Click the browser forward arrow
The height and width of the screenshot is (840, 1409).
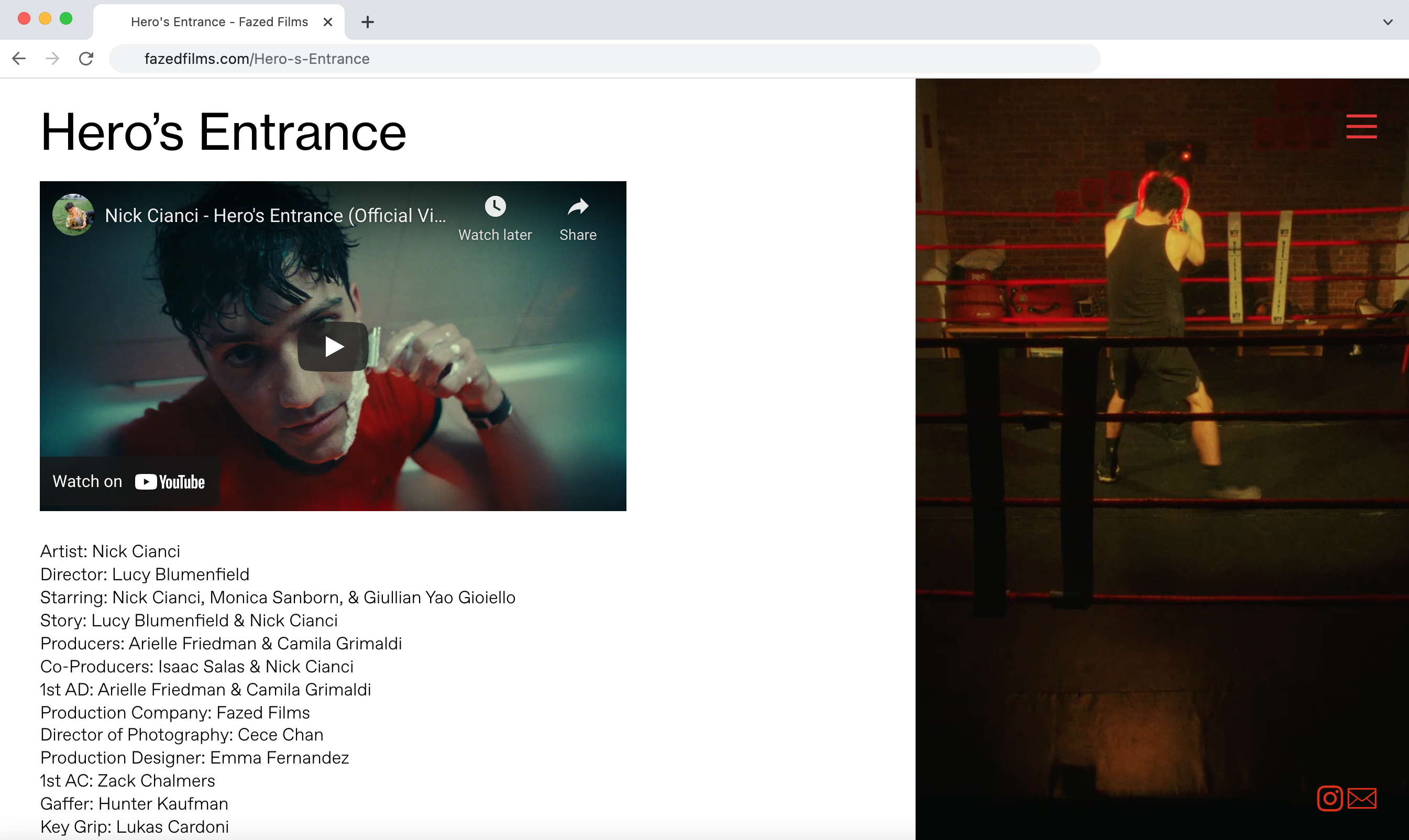(x=52, y=59)
